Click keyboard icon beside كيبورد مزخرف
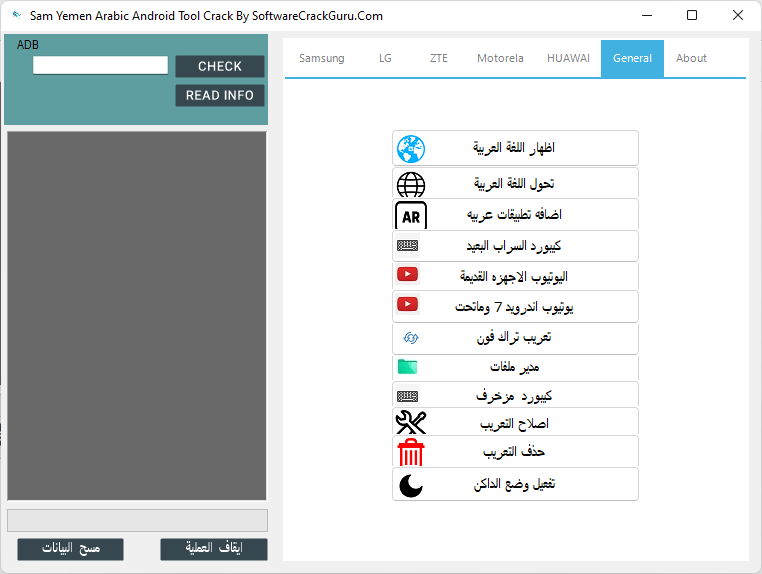Image resolution: width=762 pixels, height=574 pixels. [x=407, y=397]
